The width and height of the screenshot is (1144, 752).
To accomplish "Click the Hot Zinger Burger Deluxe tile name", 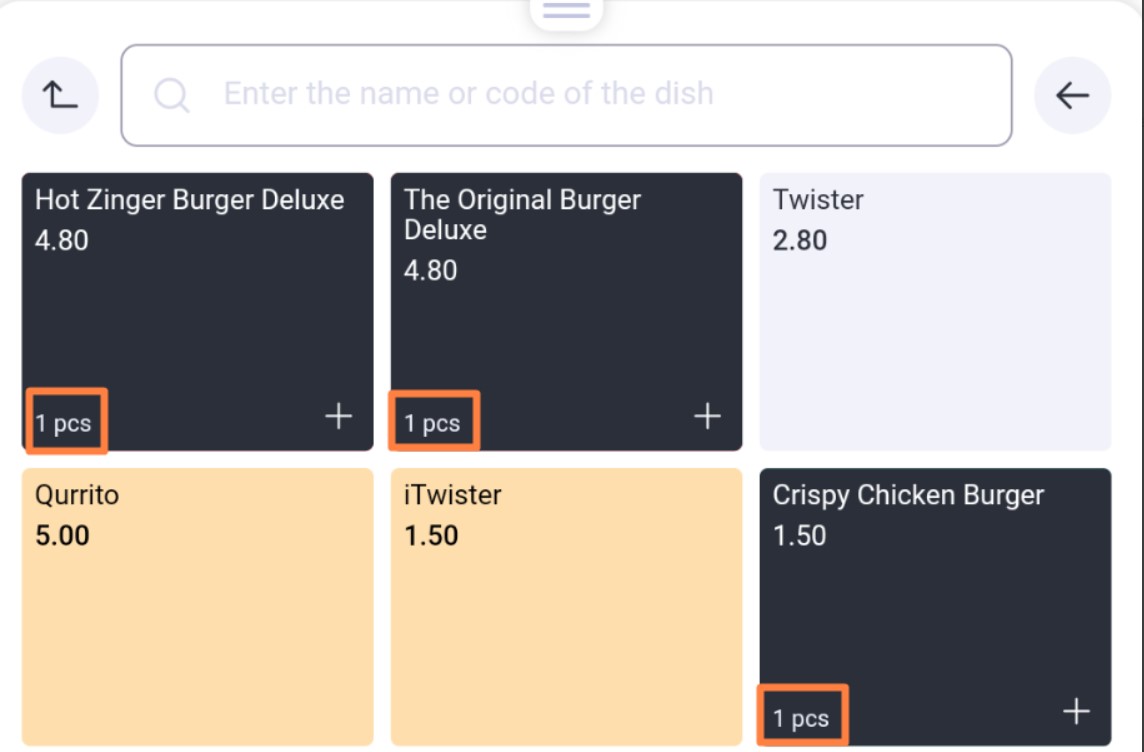I will 190,200.
